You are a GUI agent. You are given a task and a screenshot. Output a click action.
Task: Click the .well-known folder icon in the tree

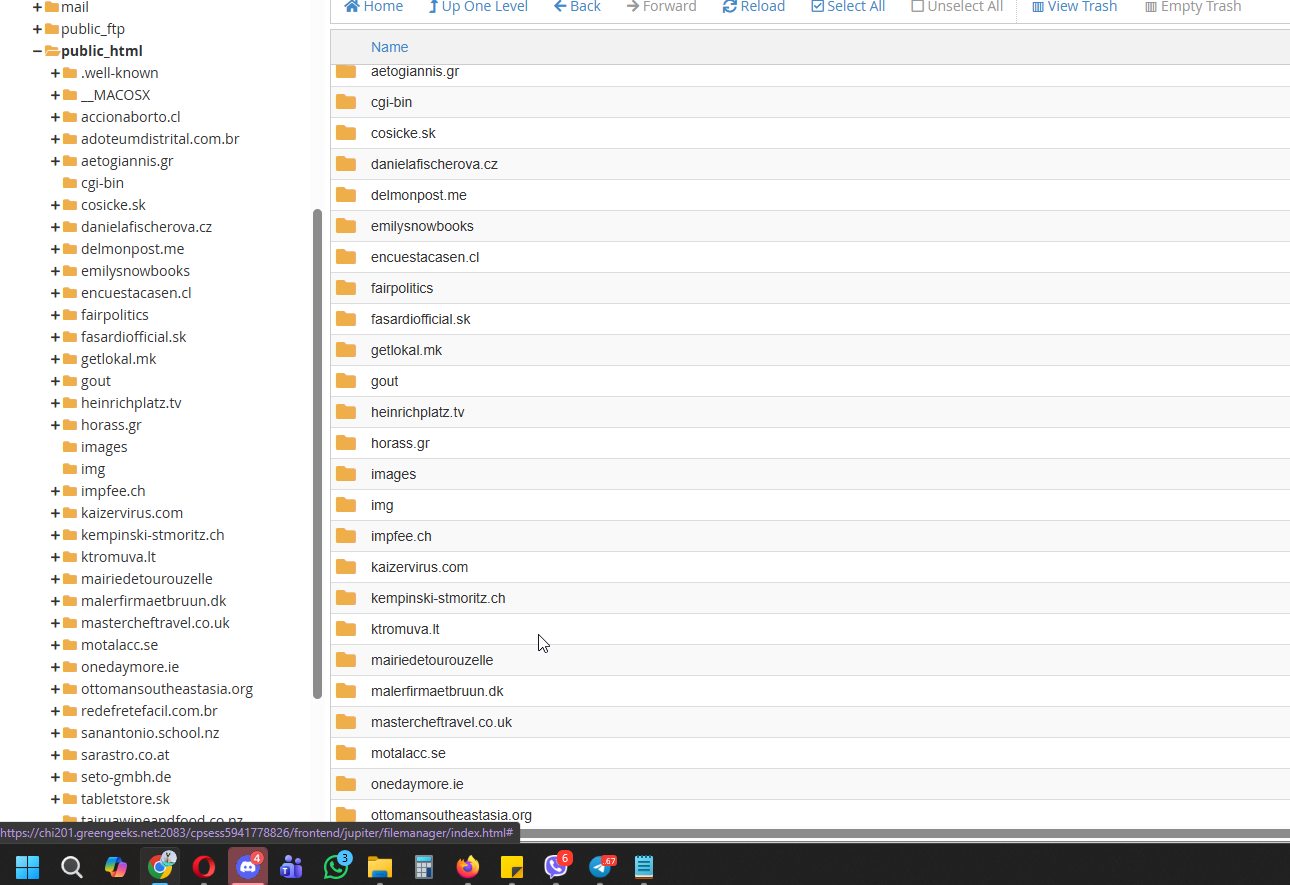[x=70, y=73]
